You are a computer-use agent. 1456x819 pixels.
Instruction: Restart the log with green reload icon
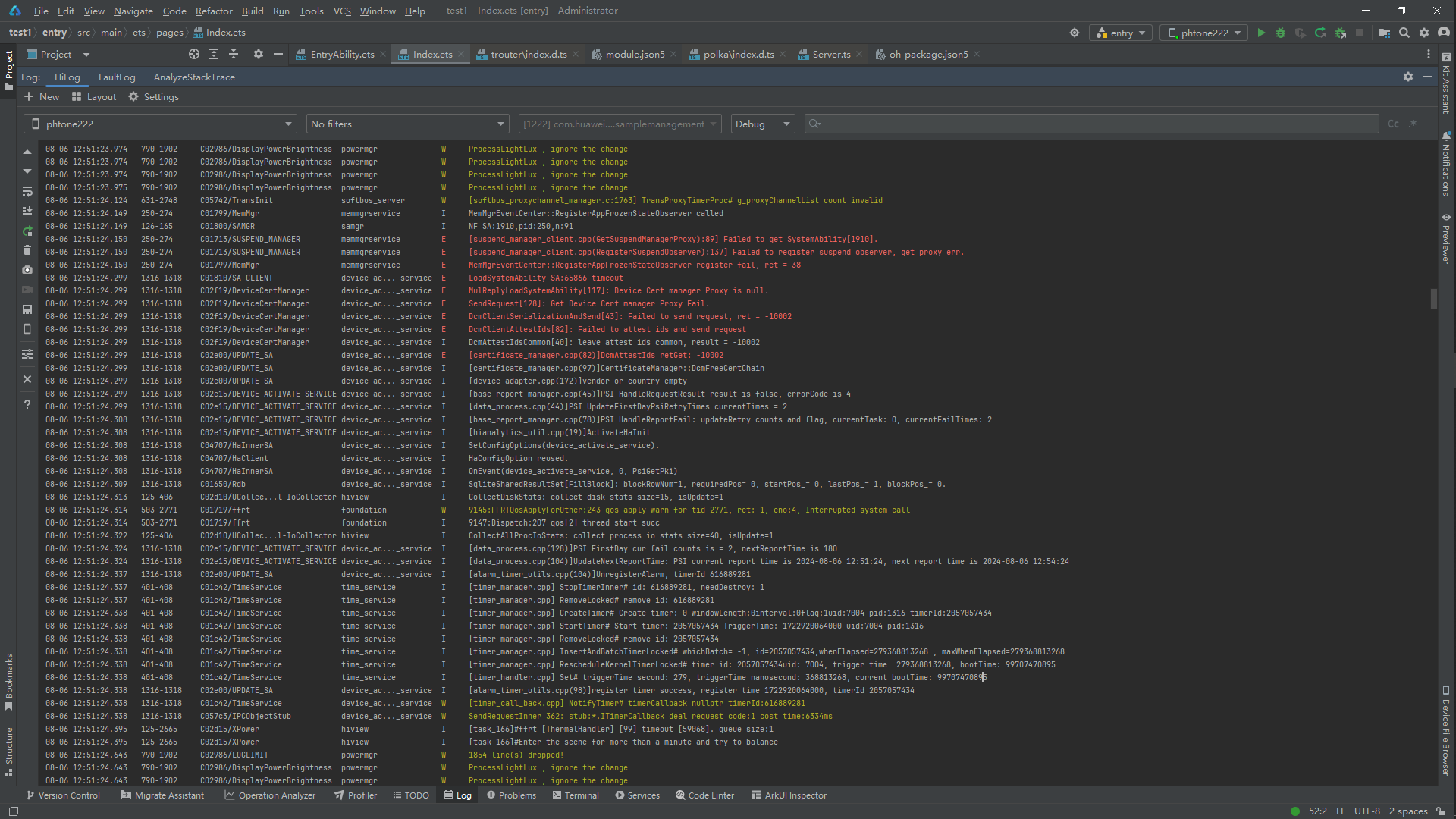[x=27, y=231]
